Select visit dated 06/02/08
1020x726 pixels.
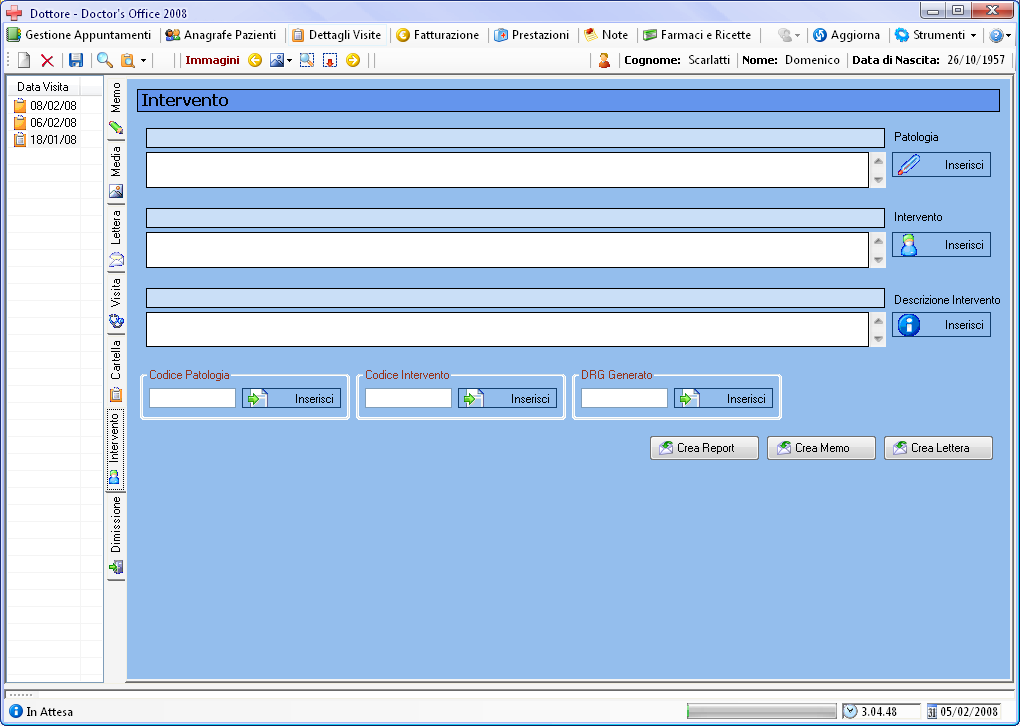point(46,122)
